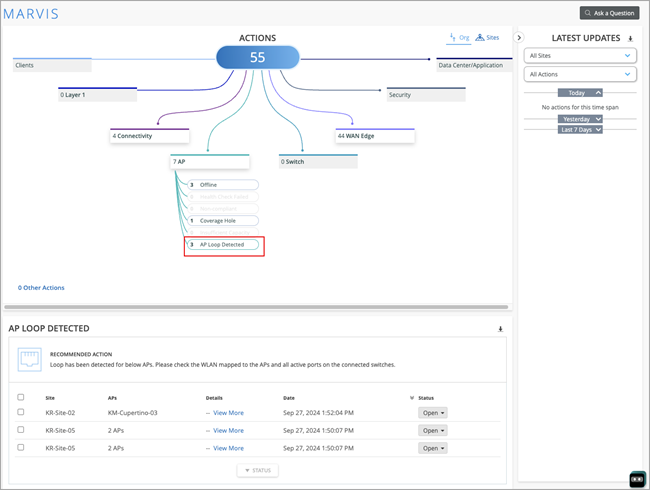The height and width of the screenshot is (490, 650).
Task: Check the select-all checkbox in table header
Action: point(22,397)
